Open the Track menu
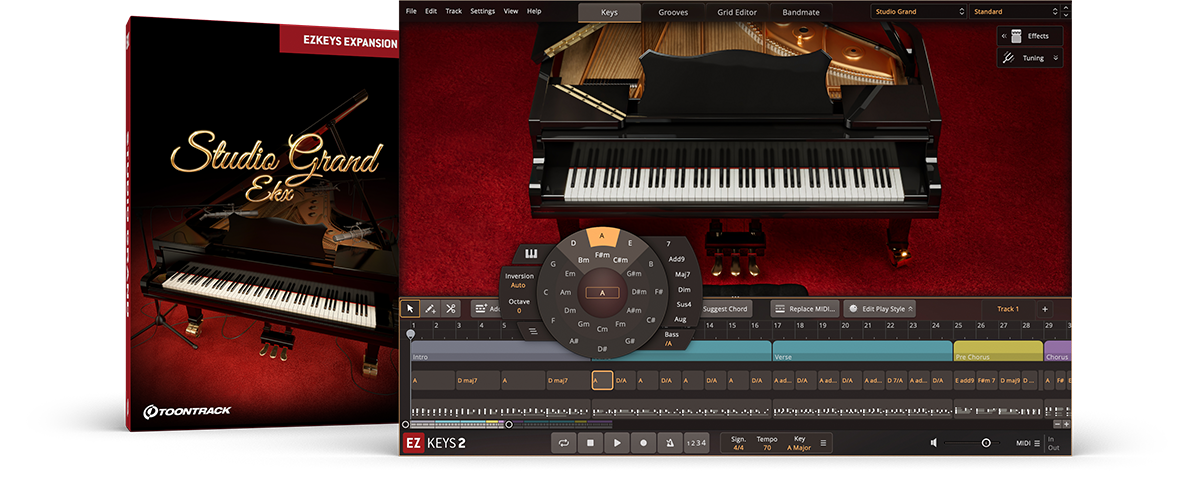1200x488 pixels. coord(454,11)
